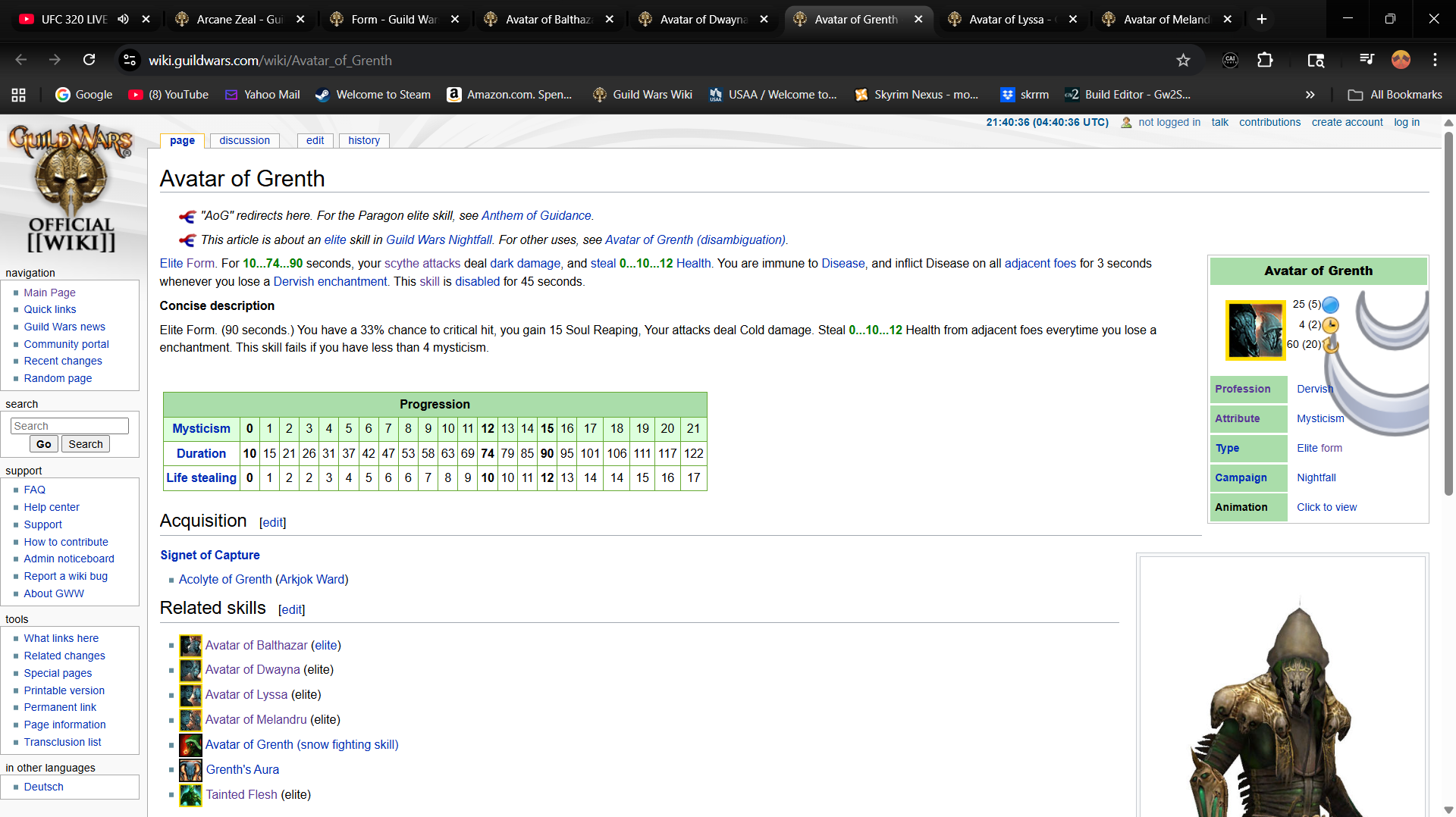This screenshot has height=817, width=1456.
Task: Open Random page in navigation sidebar
Action: point(58,379)
